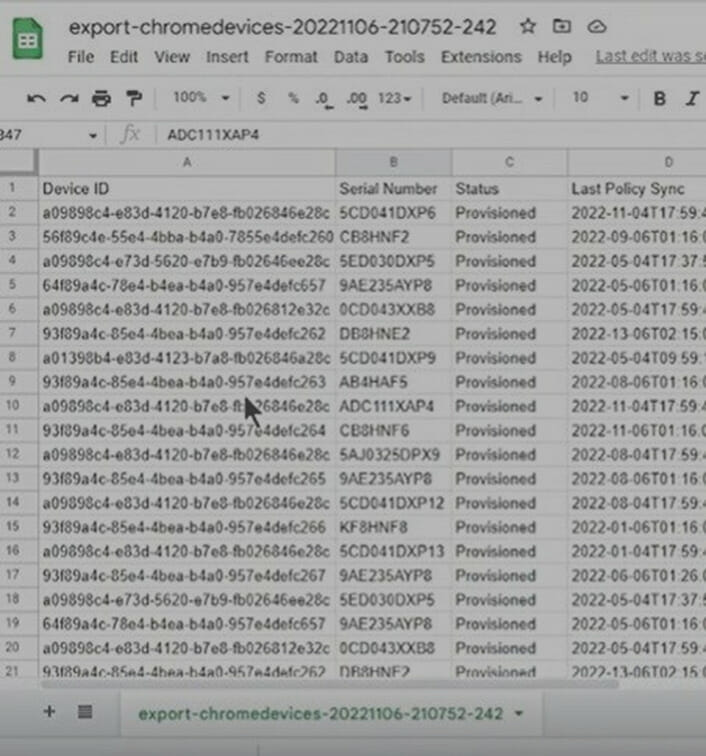Open the Insert menu
Screen dimensions: 706x756
click(227, 57)
